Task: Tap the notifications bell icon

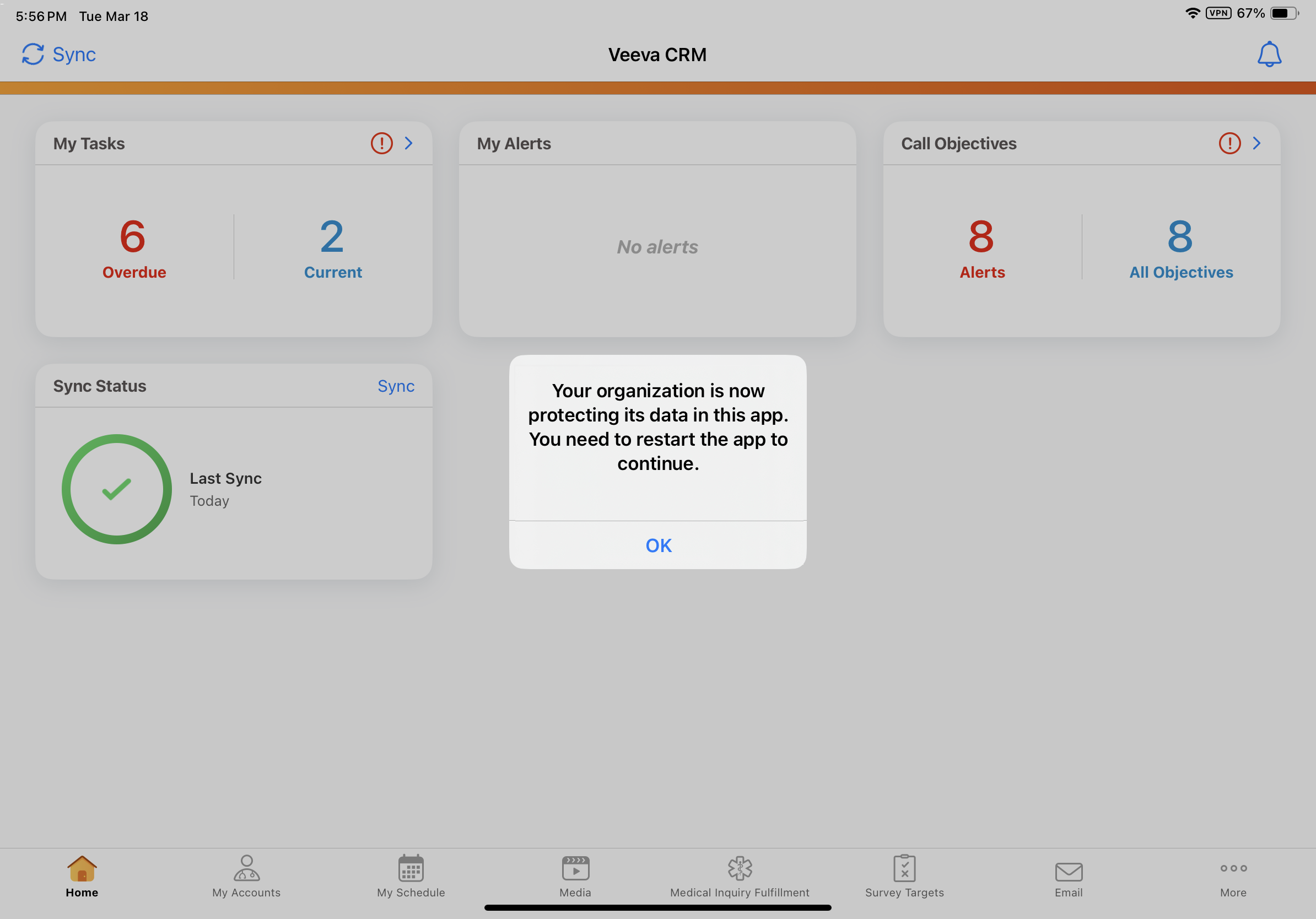Action: tap(1269, 55)
